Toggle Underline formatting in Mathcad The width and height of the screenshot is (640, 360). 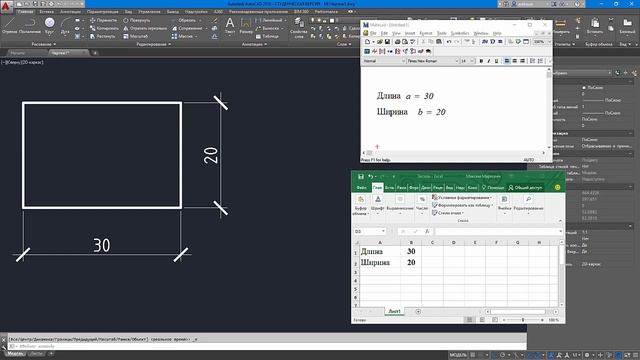496,61
